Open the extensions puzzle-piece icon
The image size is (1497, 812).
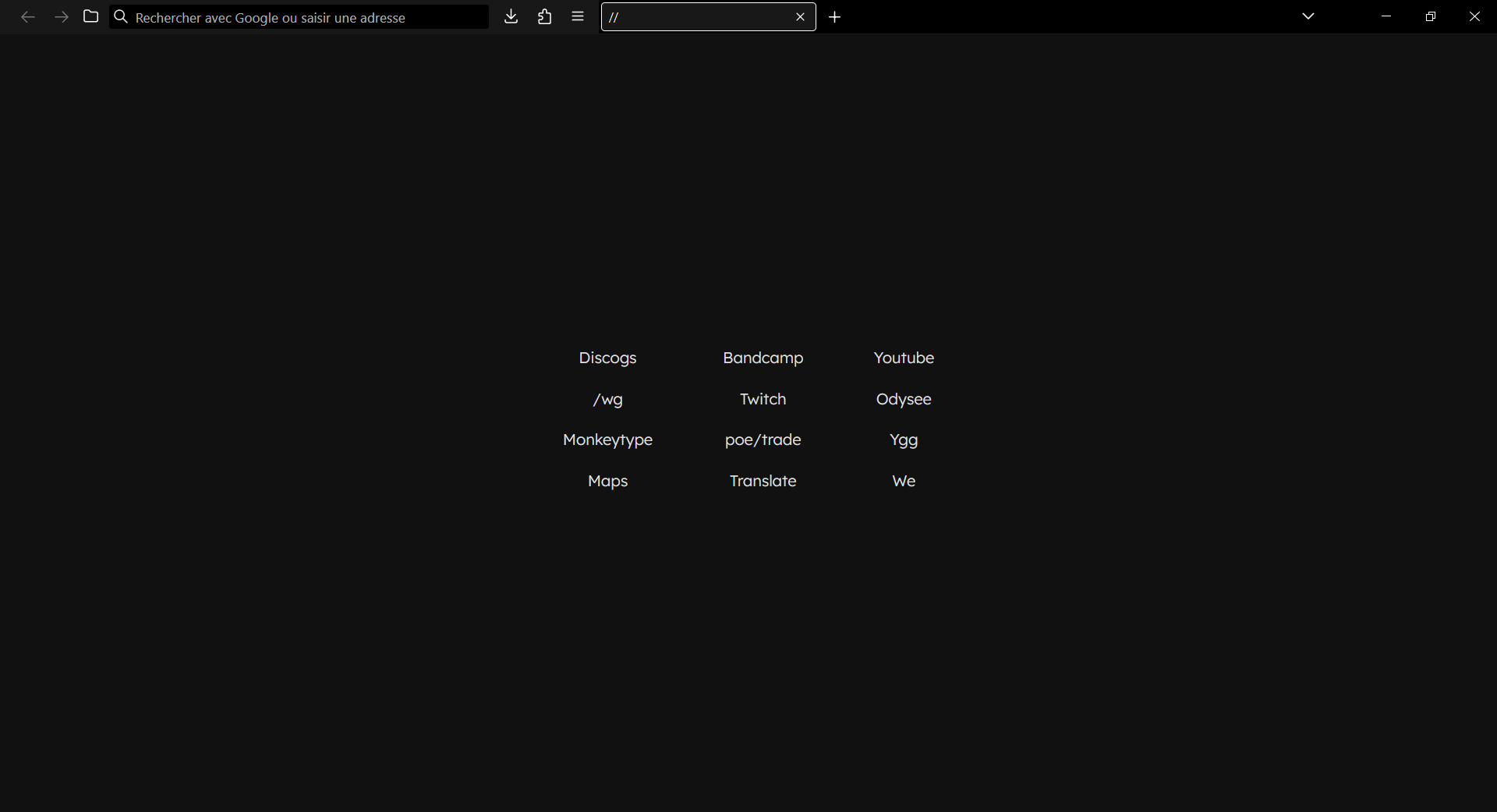point(544,16)
